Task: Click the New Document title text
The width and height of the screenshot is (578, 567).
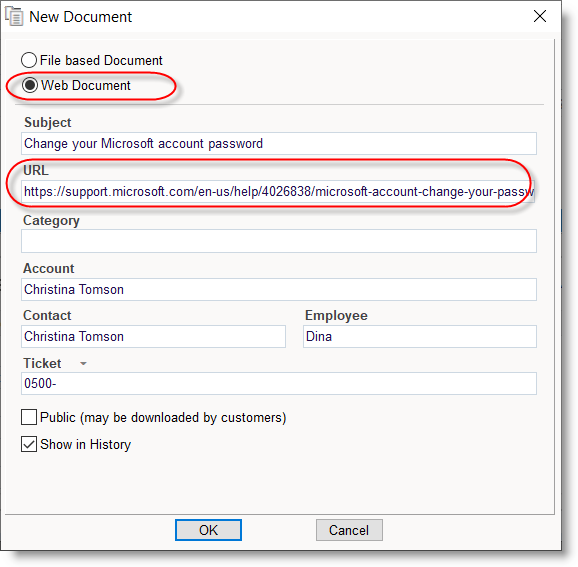Action: click(x=80, y=17)
